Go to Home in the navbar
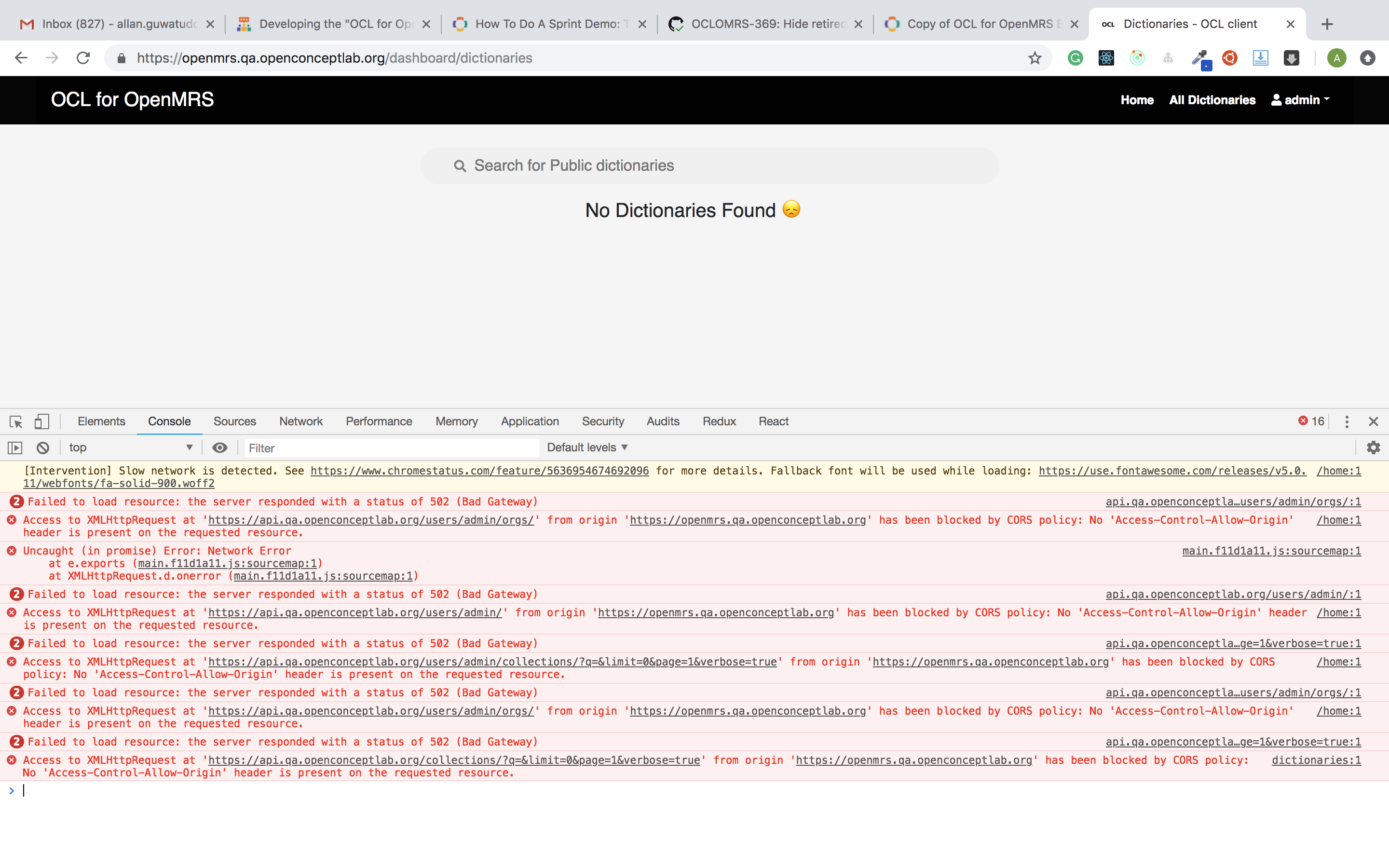 tap(1137, 100)
